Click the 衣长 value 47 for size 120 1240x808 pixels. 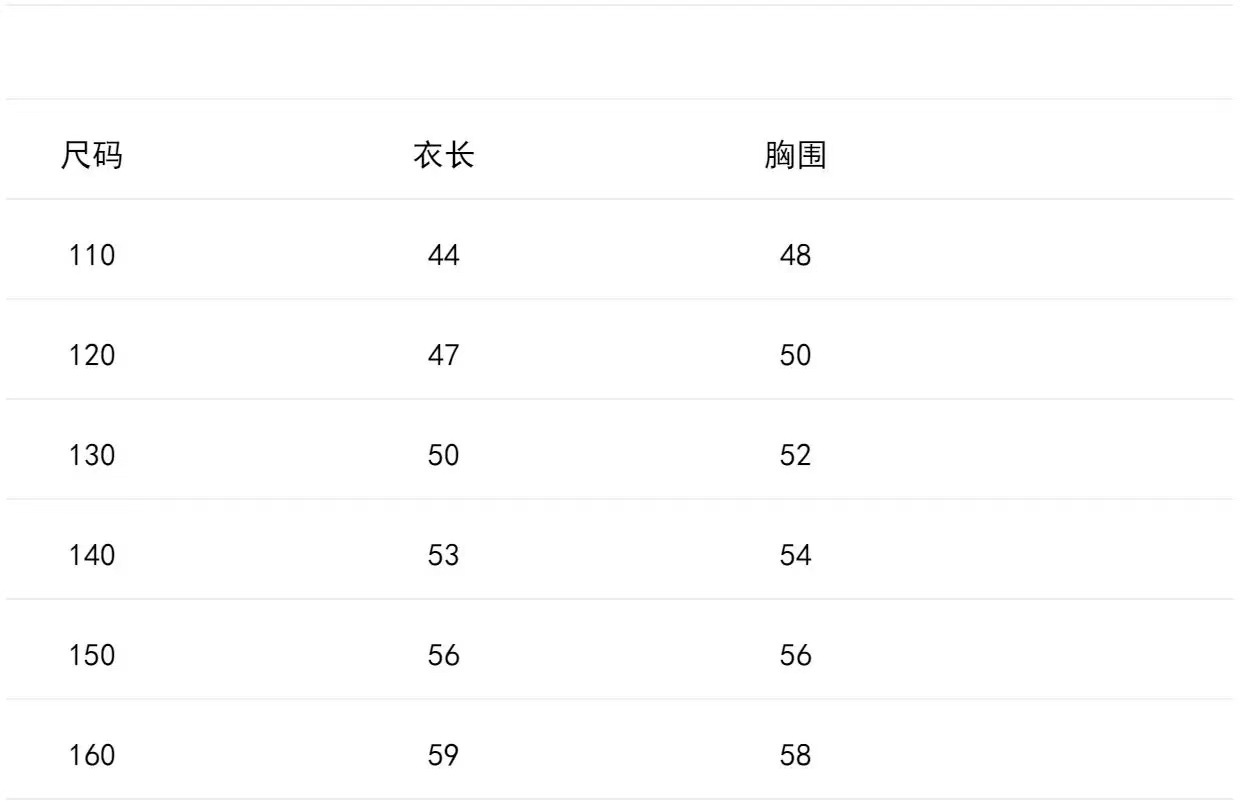click(443, 356)
